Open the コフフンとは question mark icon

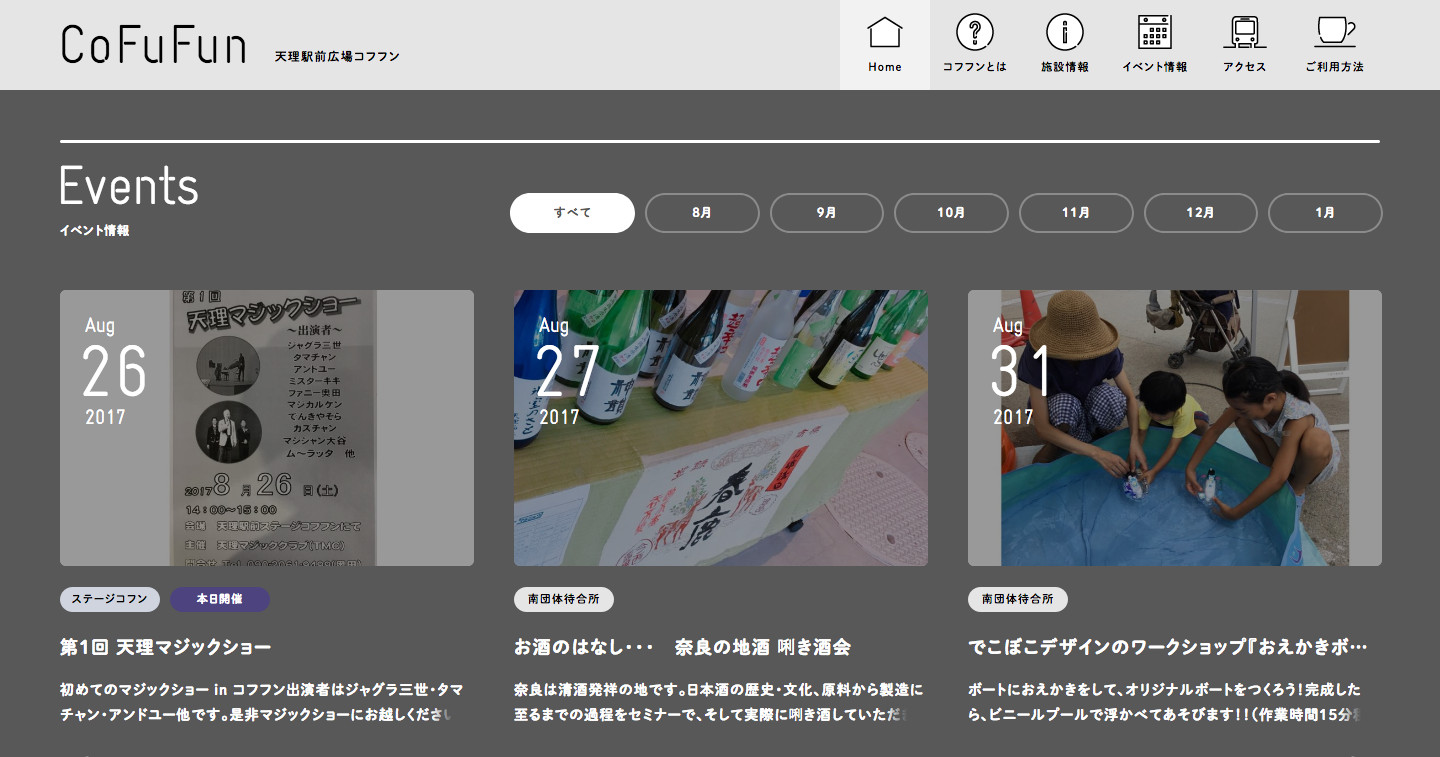(x=974, y=33)
